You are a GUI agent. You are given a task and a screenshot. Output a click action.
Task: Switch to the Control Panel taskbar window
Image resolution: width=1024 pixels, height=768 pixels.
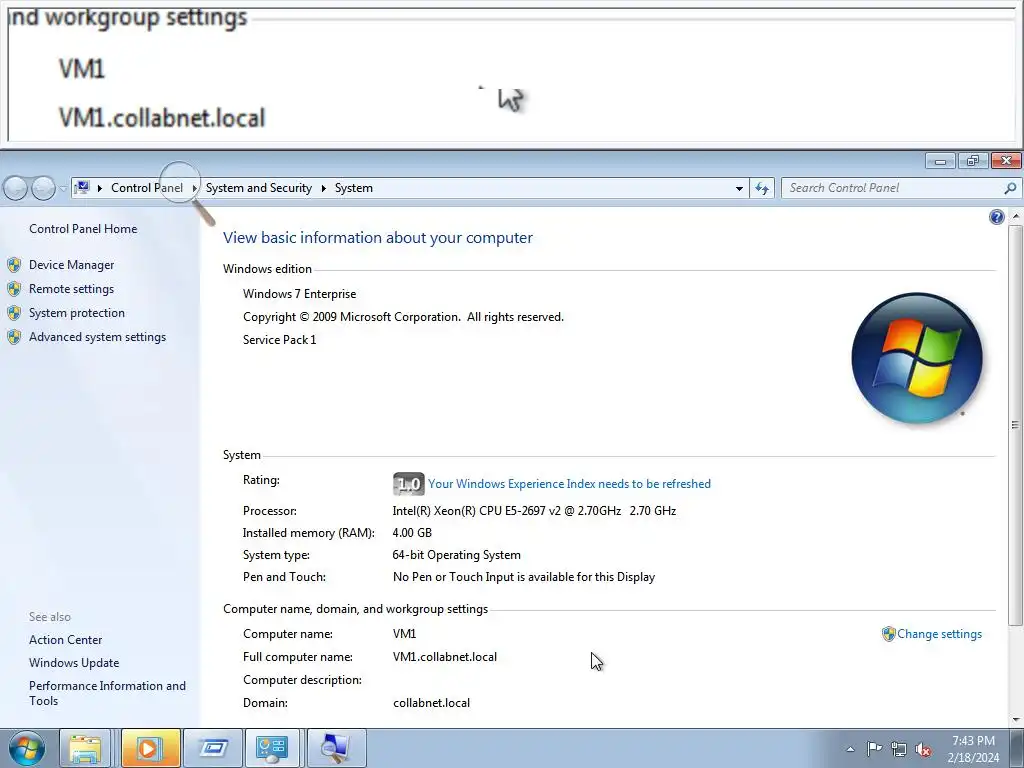(x=273, y=748)
